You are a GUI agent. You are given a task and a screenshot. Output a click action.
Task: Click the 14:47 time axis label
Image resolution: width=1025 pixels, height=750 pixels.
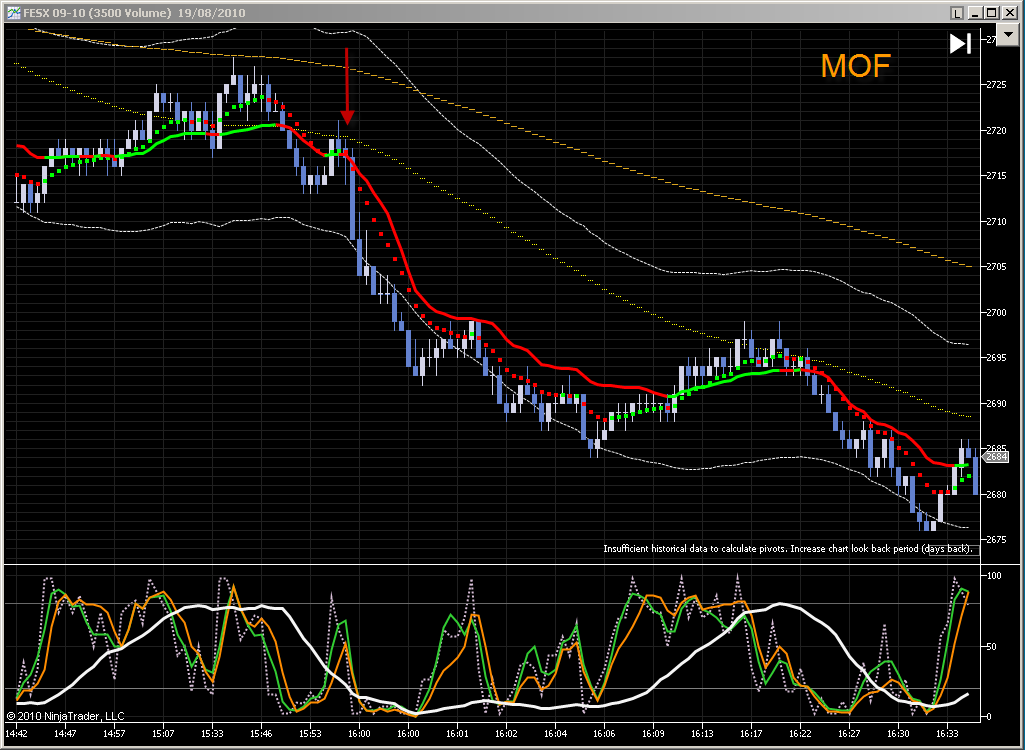[65, 734]
